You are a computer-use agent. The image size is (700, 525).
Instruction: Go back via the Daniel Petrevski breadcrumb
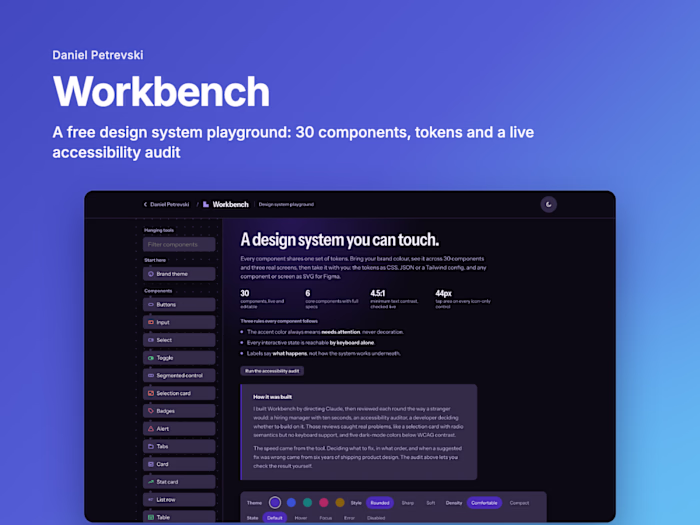point(166,204)
